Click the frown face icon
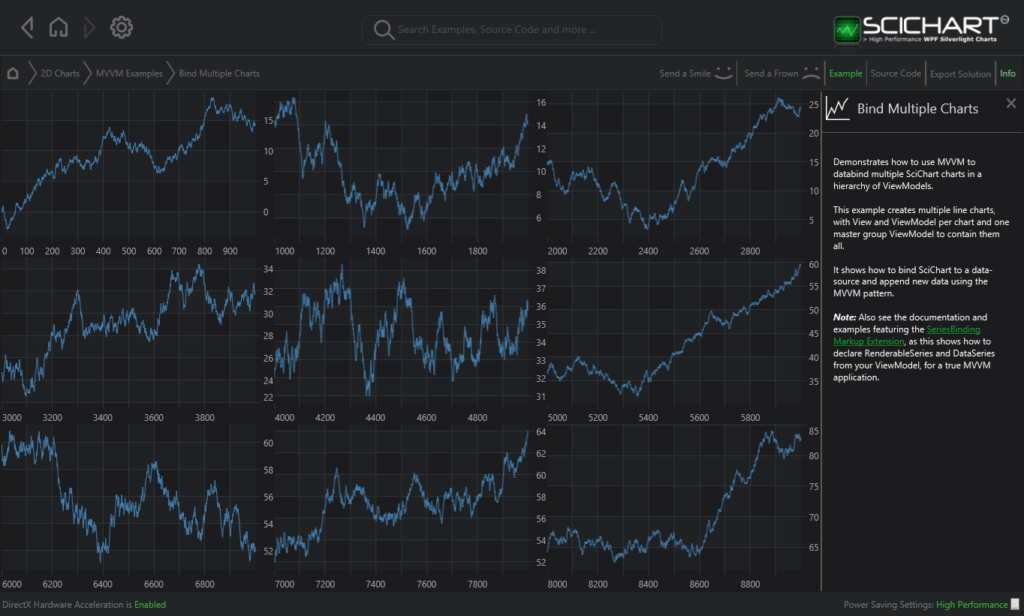Screen dimensions: 1024x616 click(811, 73)
